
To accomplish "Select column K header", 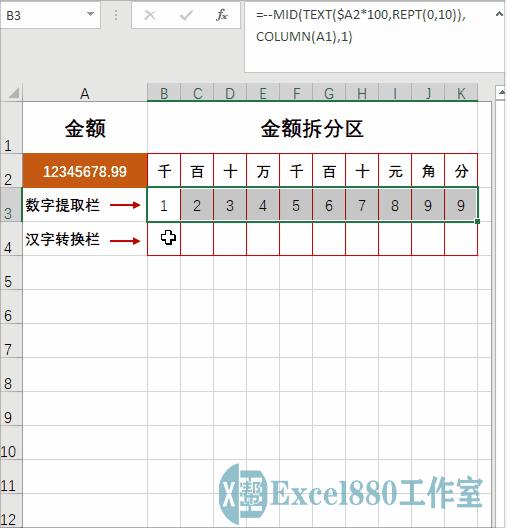I will tap(461, 93).
